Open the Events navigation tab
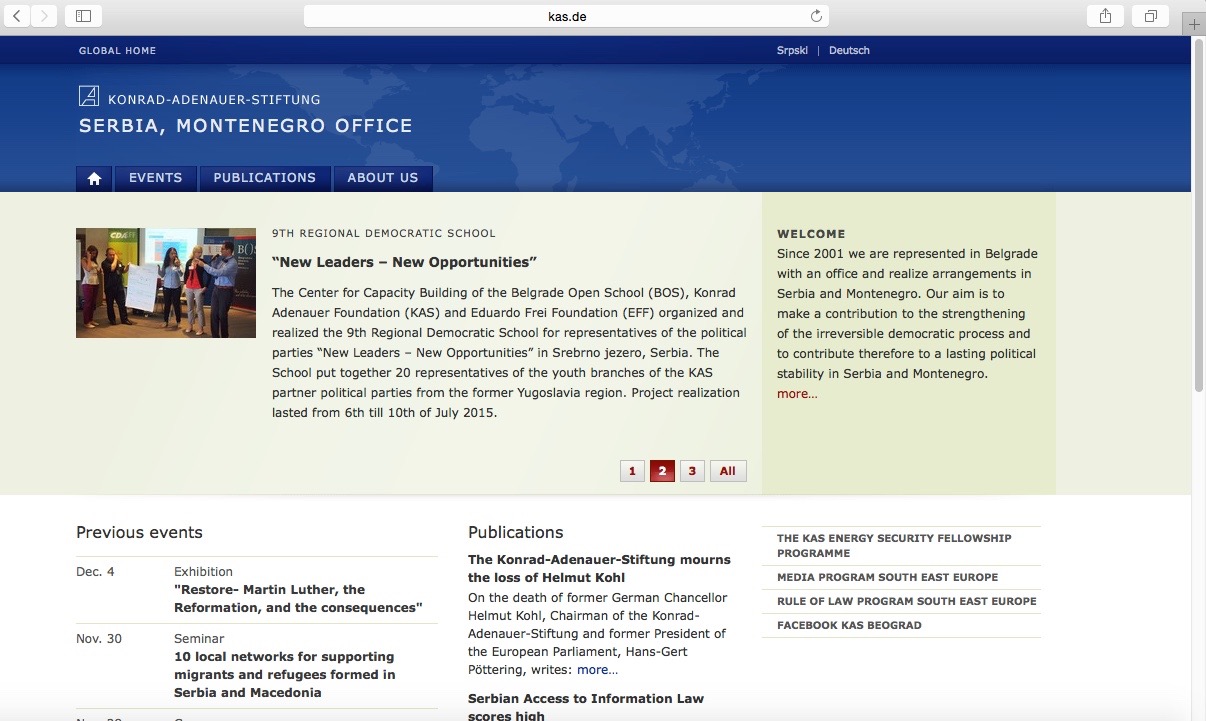The image size is (1206, 721). tap(155, 178)
